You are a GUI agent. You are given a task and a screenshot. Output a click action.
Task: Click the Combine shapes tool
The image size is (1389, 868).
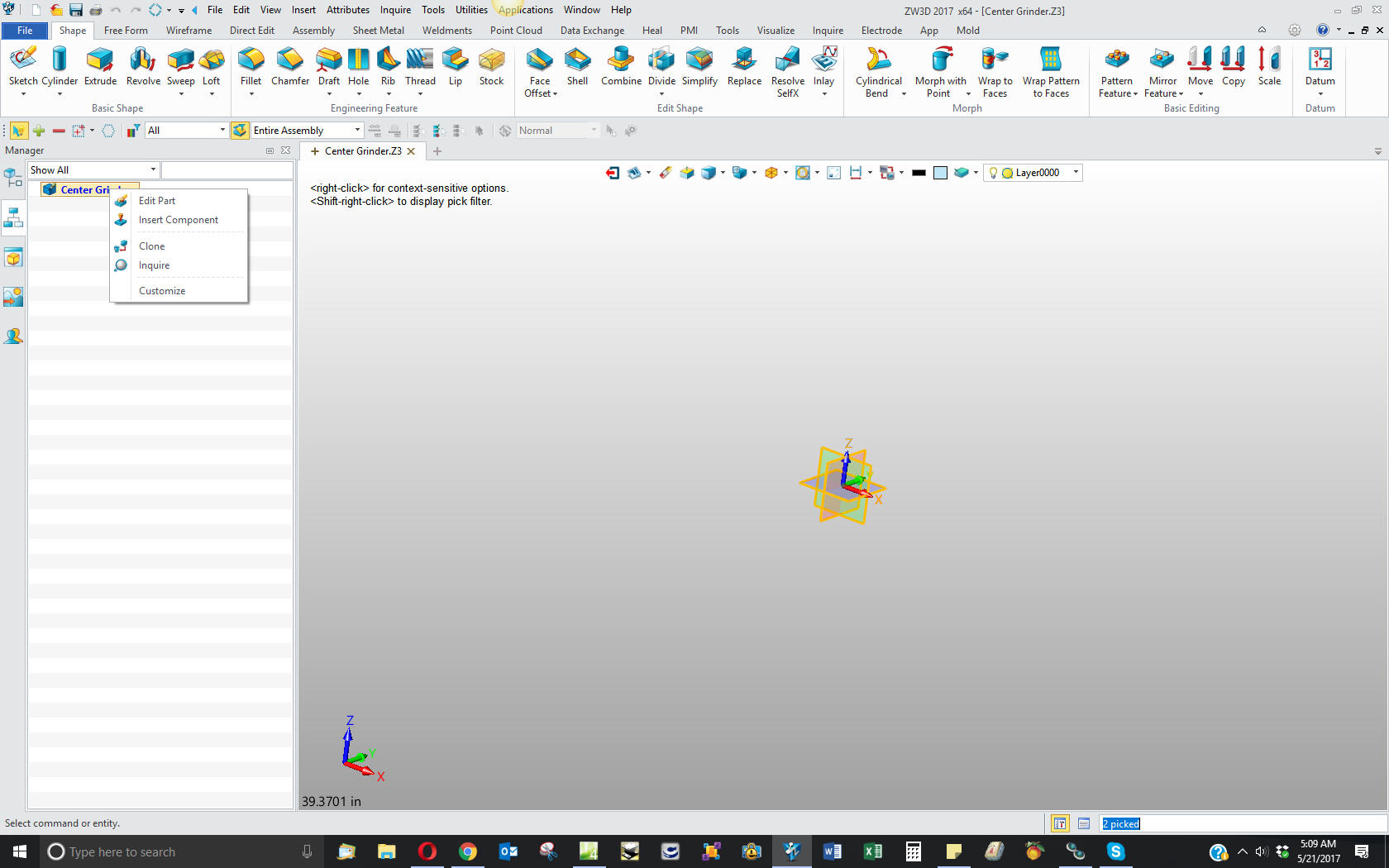(621, 66)
